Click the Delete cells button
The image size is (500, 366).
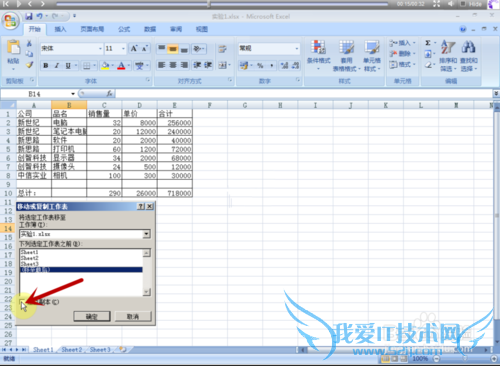(x=402, y=54)
